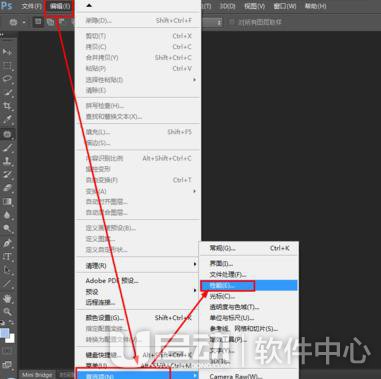Image resolution: width=381 pixels, height=379 pixels.
Task: Select the Blur droplet tool
Action: pyautogui.click(x=7, y=215)
